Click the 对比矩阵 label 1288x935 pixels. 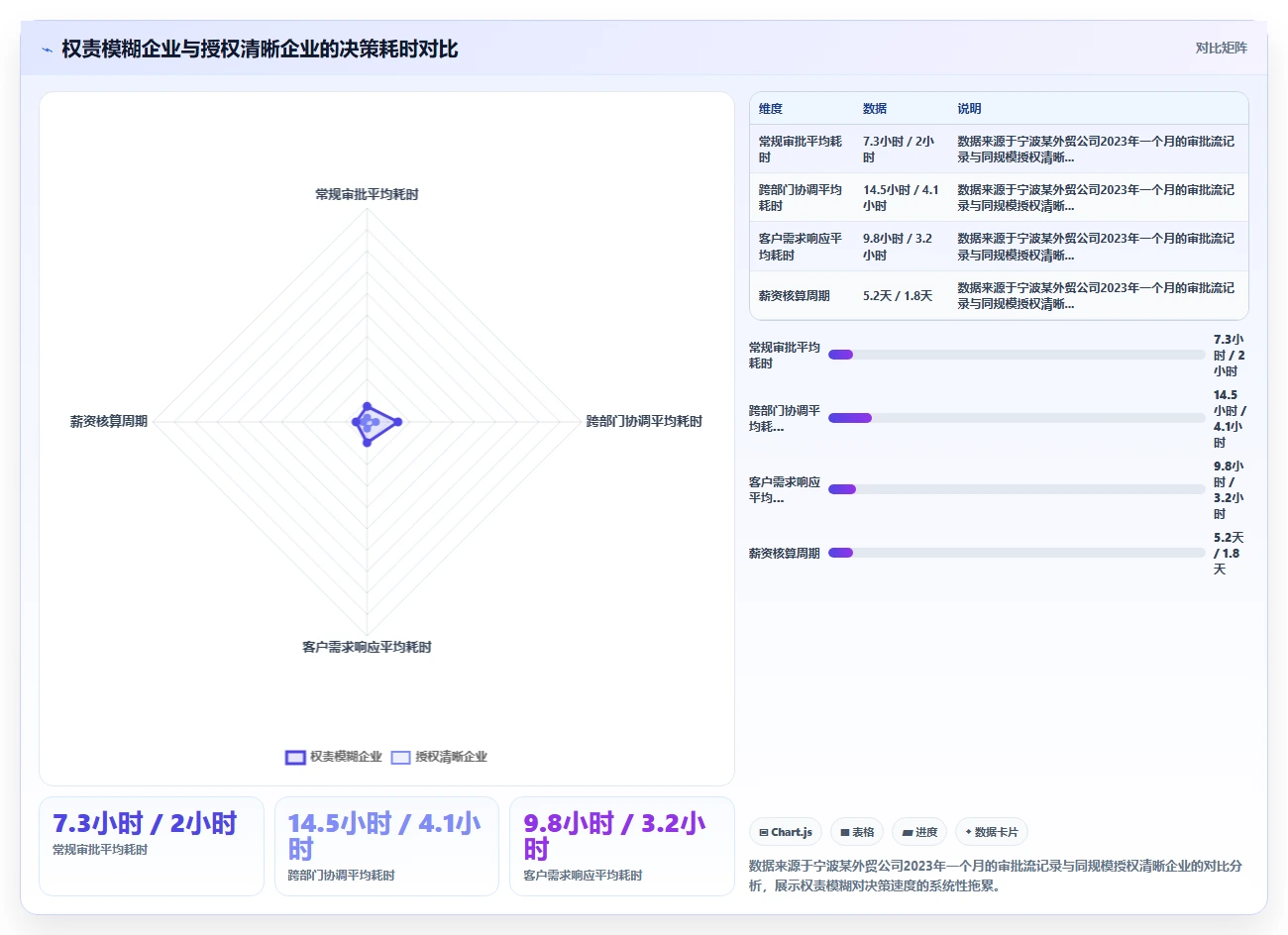tap(1221, 48)
